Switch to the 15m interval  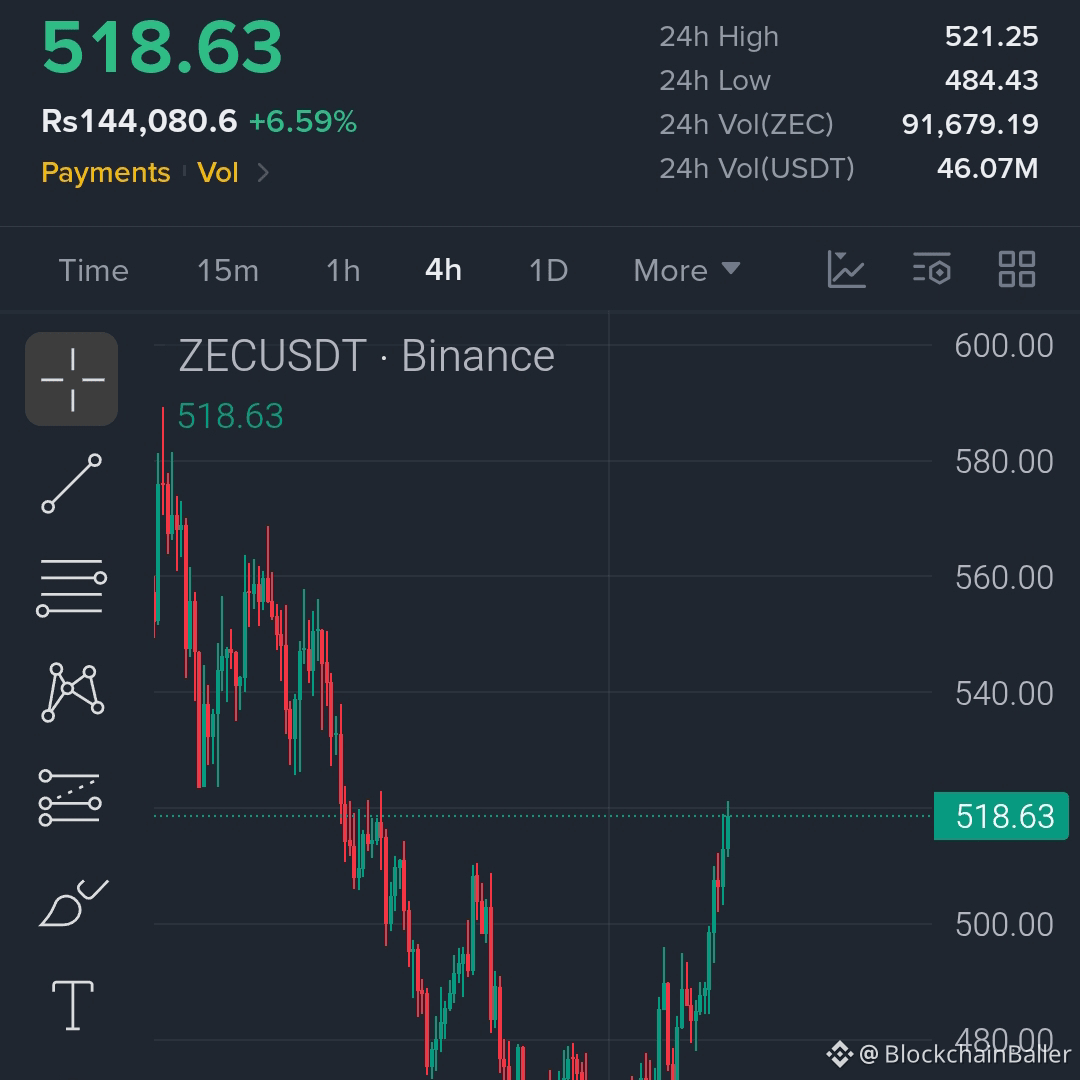[x=228, y=271]
